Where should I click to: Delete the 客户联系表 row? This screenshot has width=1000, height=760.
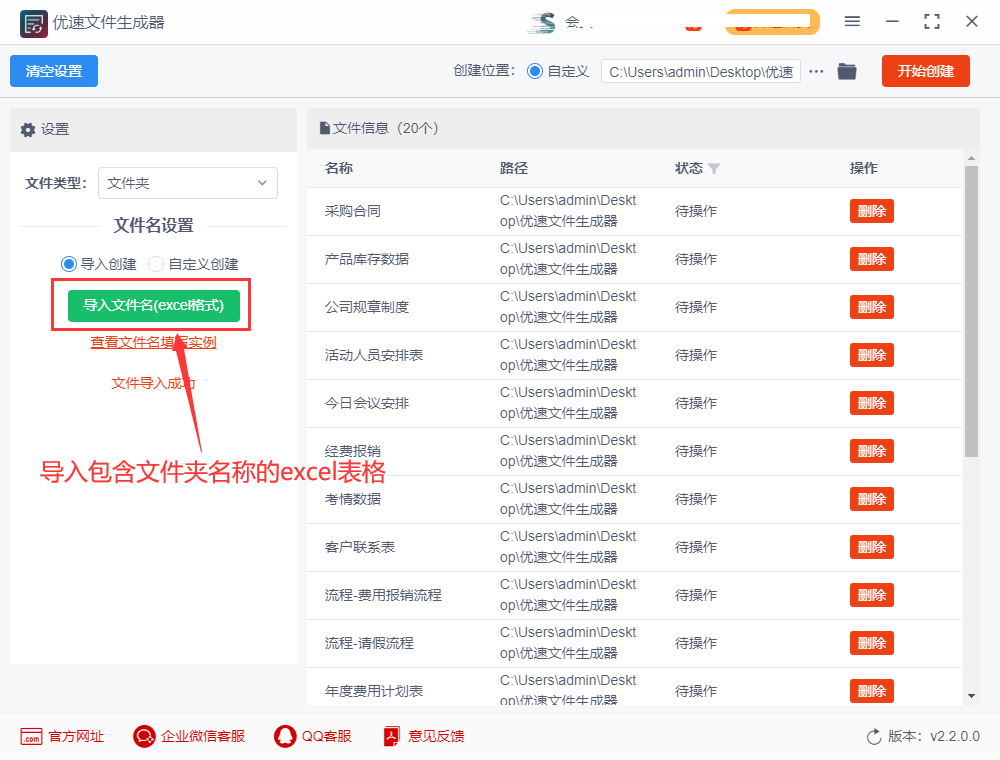click(871, 547)
